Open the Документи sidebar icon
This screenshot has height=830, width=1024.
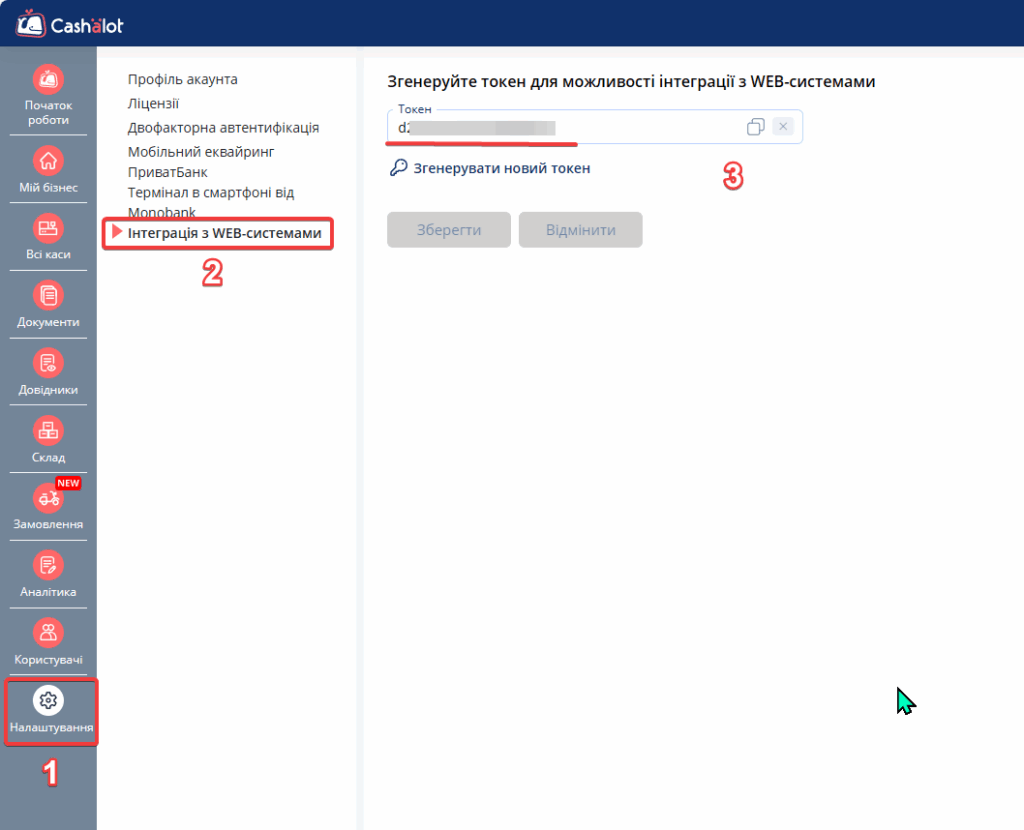click(x=48, y=295)
